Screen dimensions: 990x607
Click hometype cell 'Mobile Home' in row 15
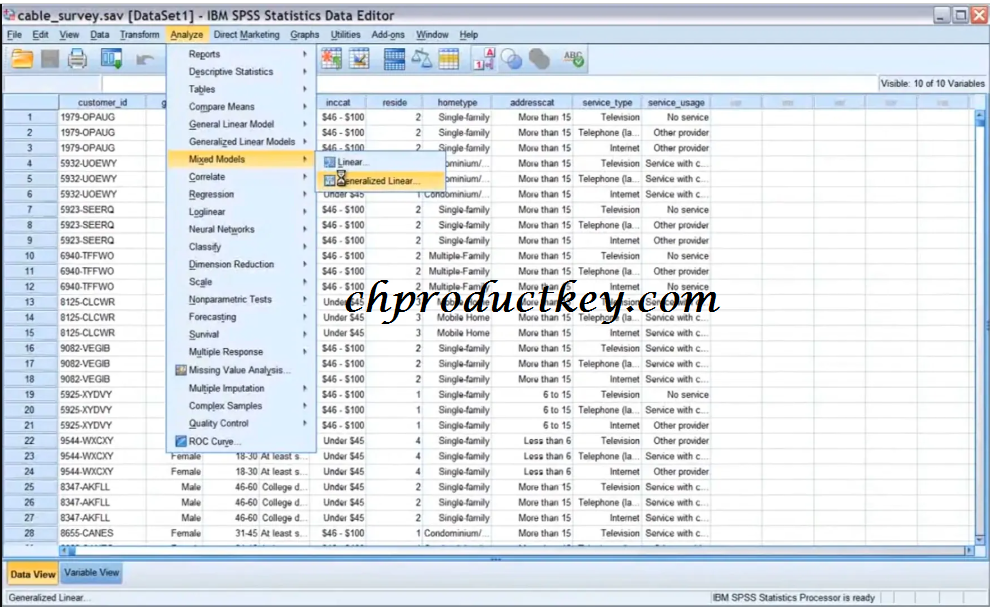(458, 333)
